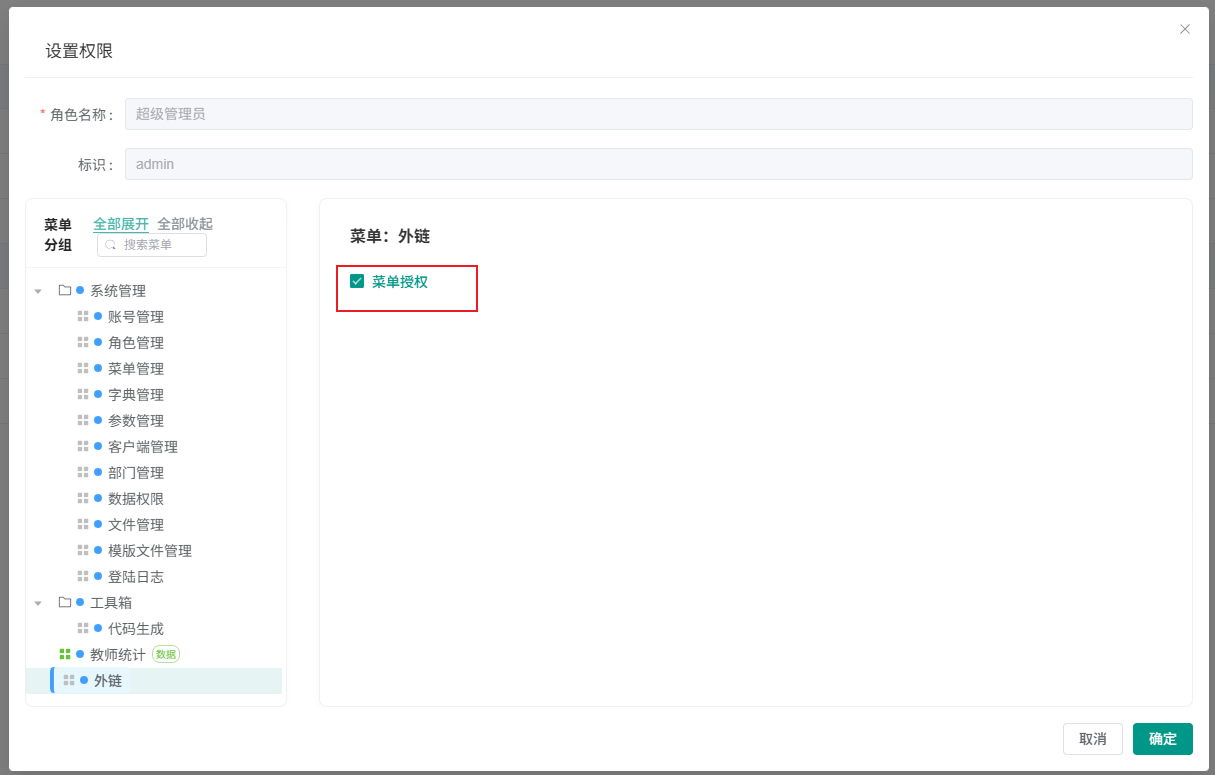The height and width of the screenshot is (775, 1215).
Task: Click the grid icon next to 代码生成
Action: tap(83, 629)
